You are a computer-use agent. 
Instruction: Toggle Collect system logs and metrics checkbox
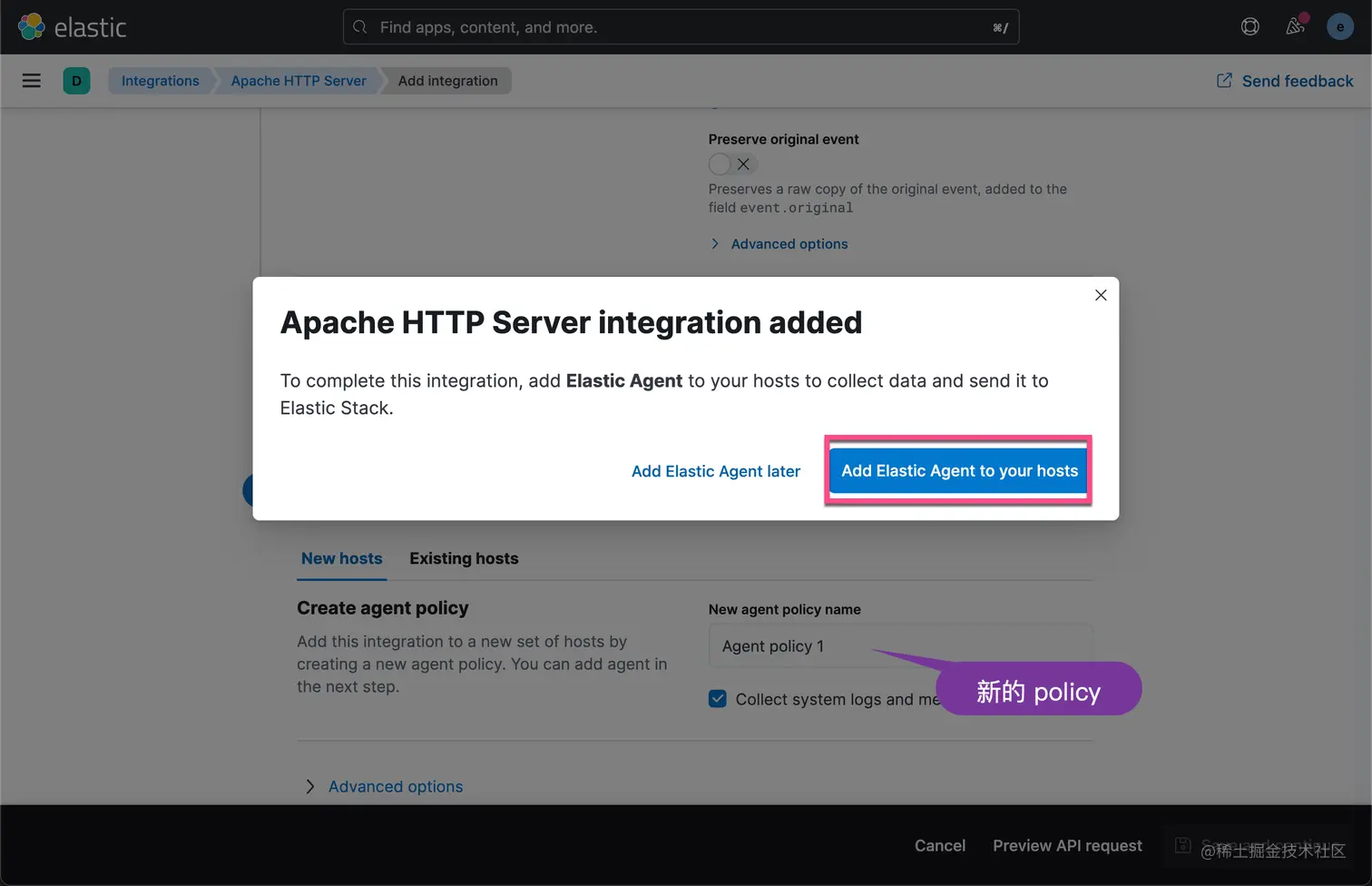[x=718, y=699]
